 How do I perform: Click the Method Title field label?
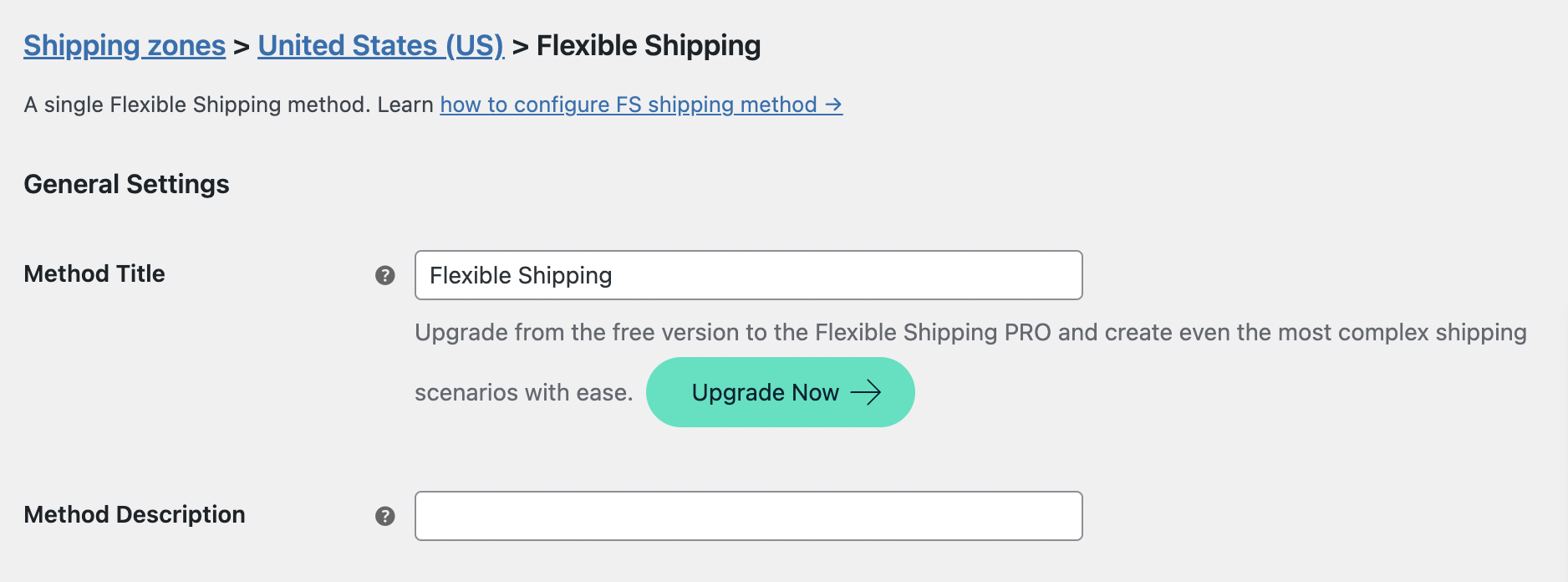94,273
